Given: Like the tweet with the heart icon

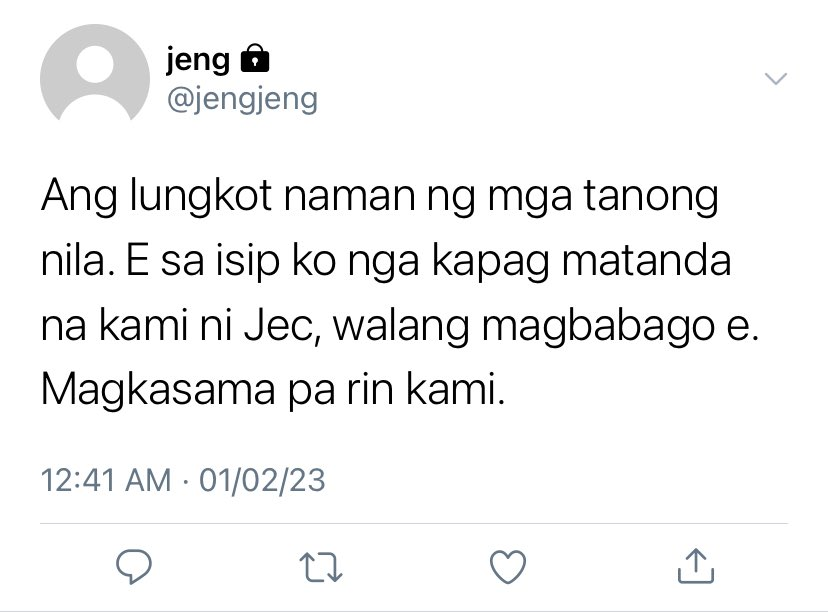Looking at the screenshot, I should [x=508, y=567].
